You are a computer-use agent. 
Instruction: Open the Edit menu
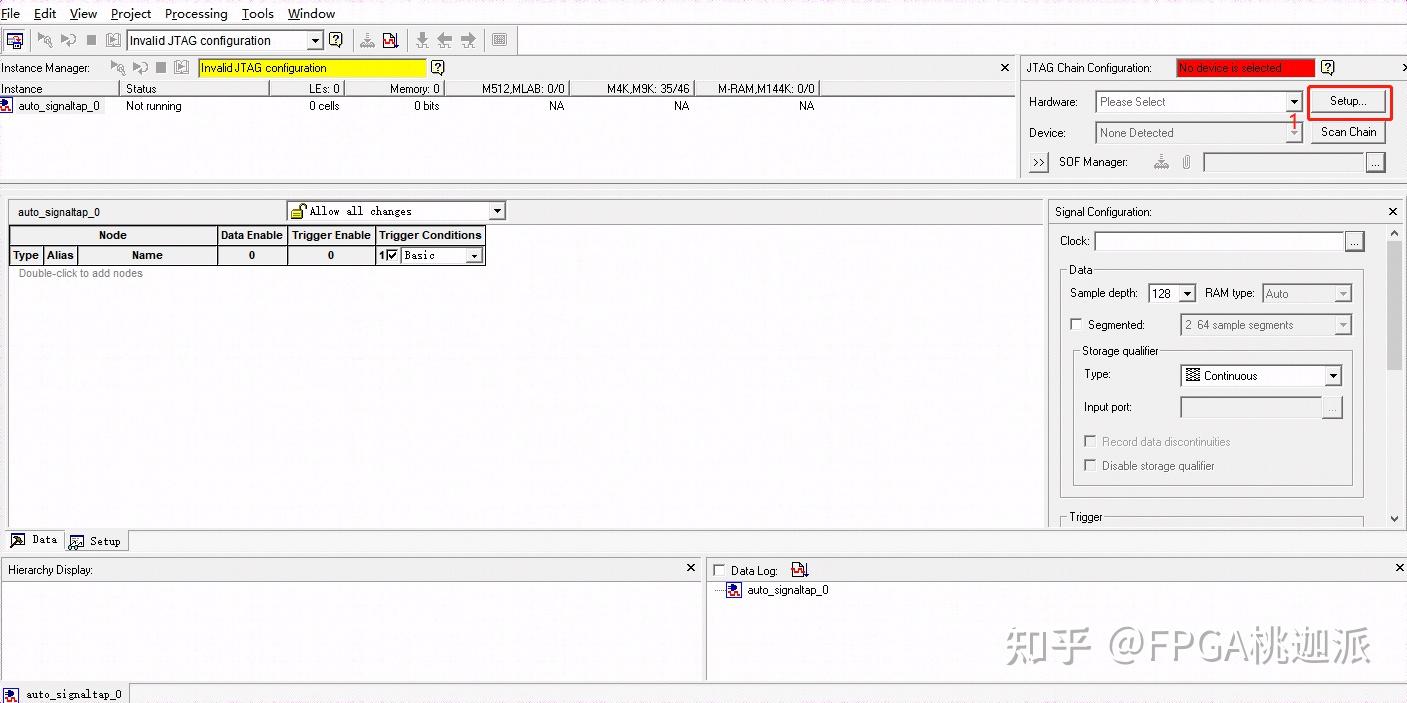point(45,14)
